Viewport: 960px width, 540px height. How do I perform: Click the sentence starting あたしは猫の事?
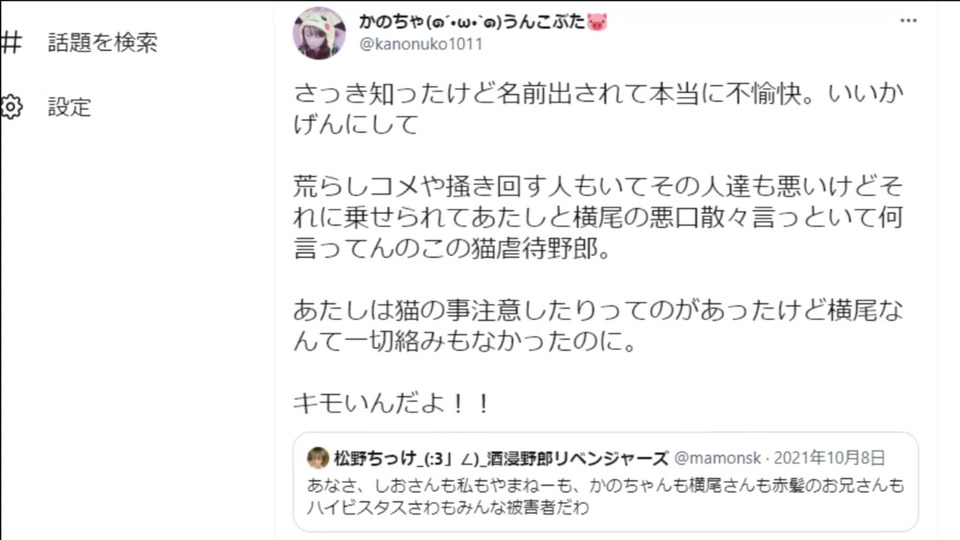[598, 326]
